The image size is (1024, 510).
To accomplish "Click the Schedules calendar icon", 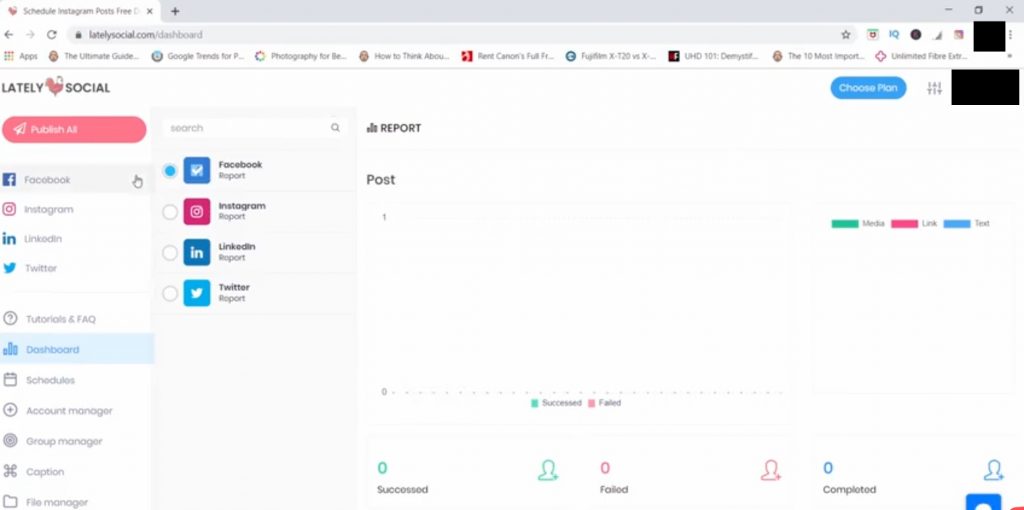I will pyautogui.click(x=10, y=379).
